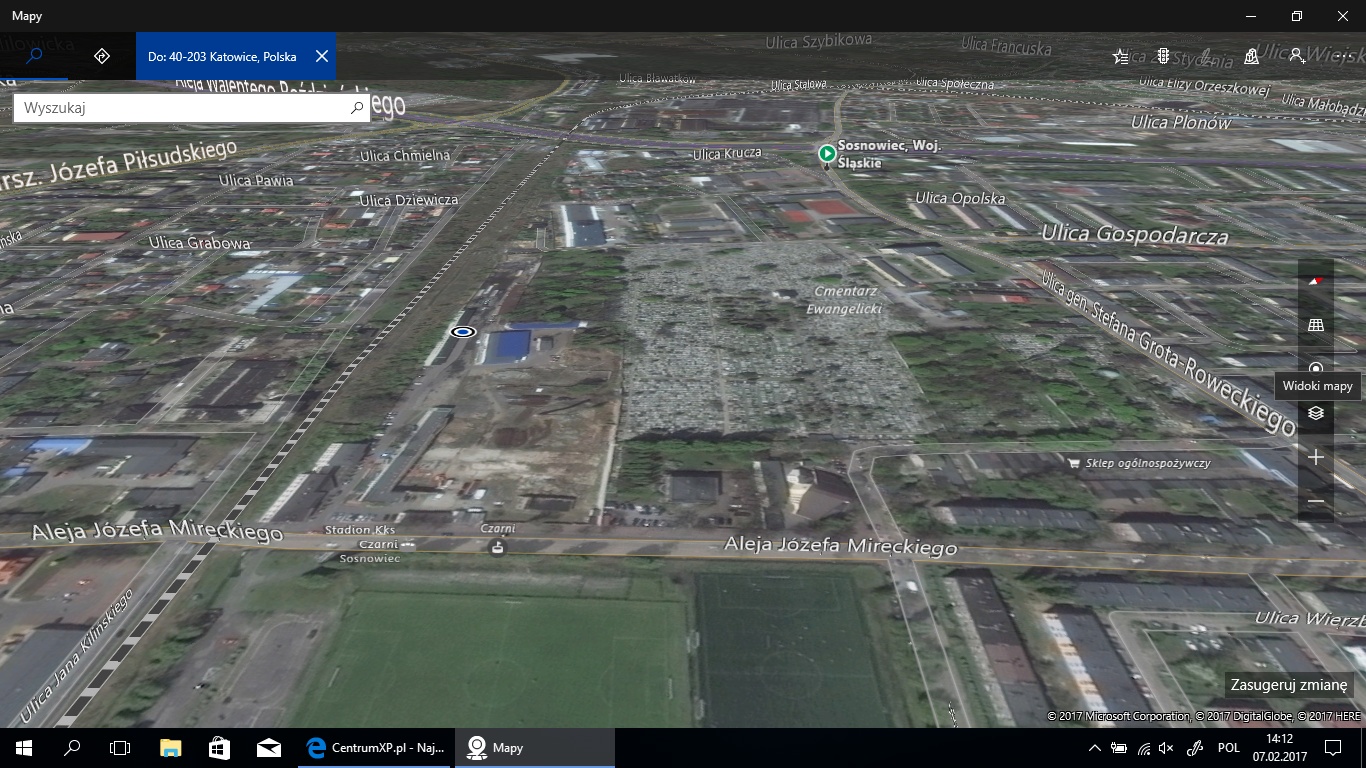Screen dimensions: 1366x768
Task: Open Task View on the taskbar
Action: click(x=120, y=747)
